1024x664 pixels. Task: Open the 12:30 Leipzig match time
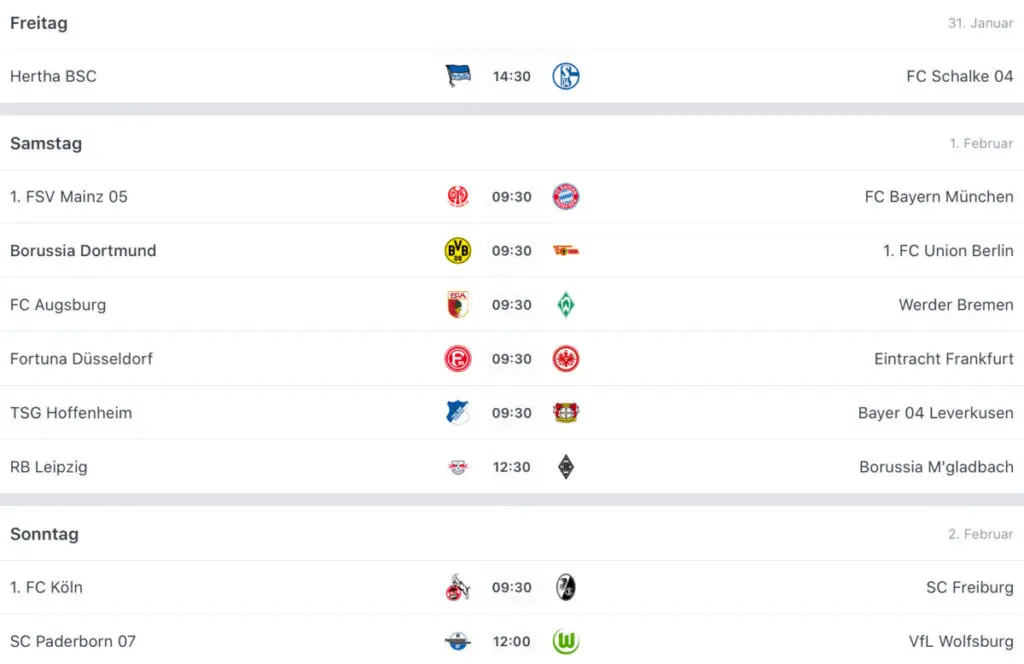pyautogui.click(x=511, y=467)
